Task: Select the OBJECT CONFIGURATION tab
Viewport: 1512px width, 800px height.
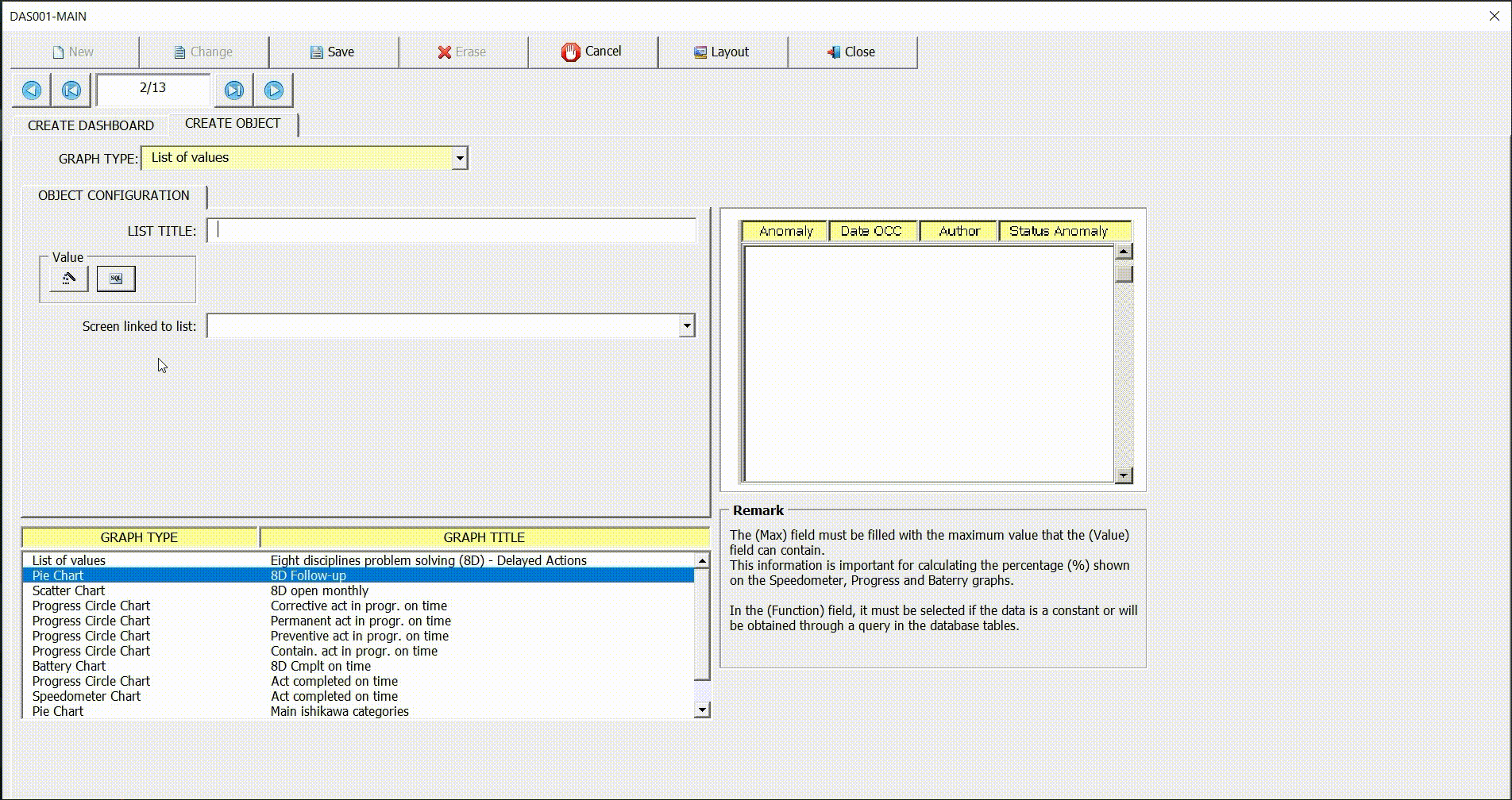Action: pos(112,196)
